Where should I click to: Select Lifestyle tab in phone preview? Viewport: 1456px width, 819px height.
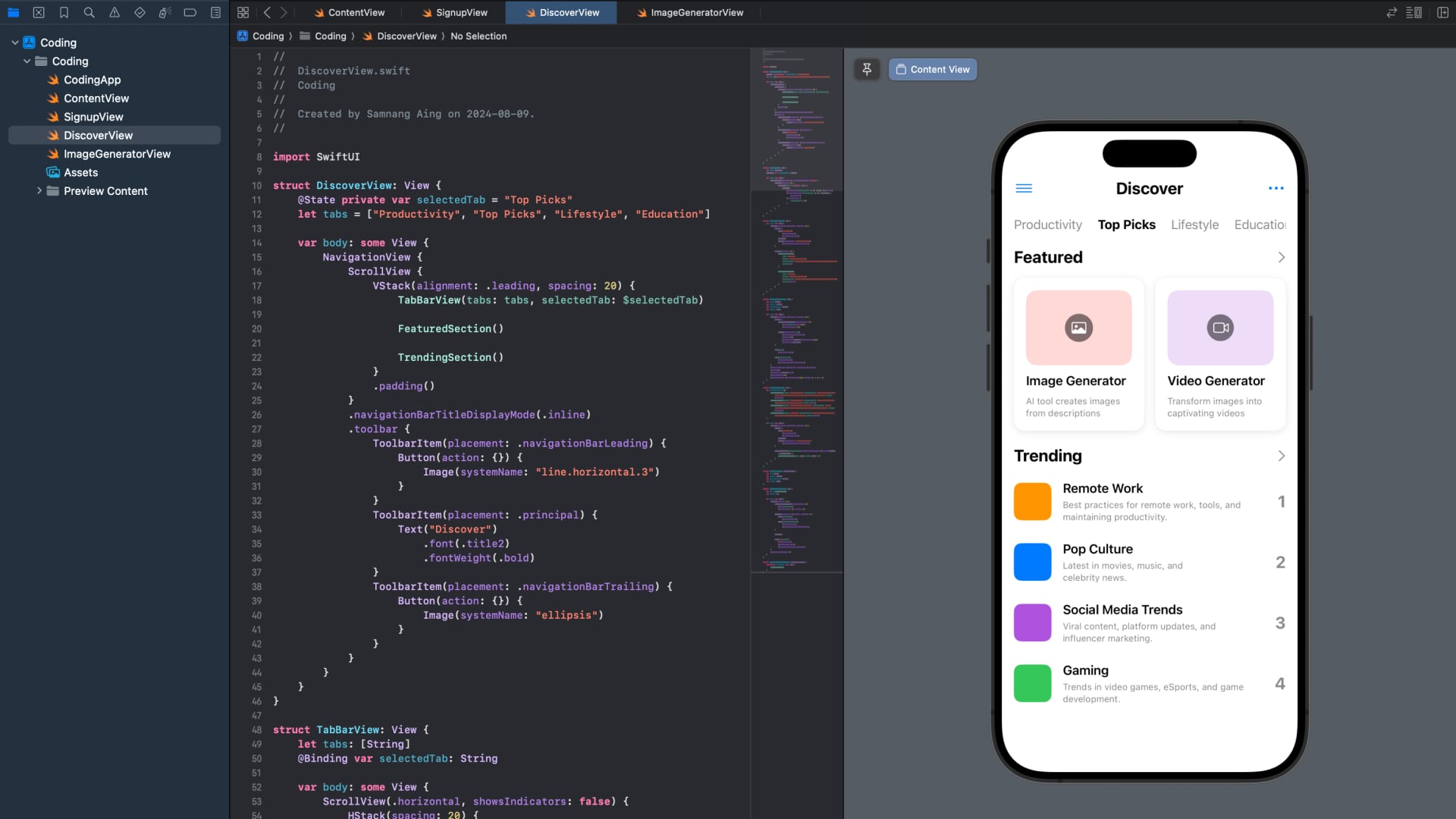[1194, 224]
